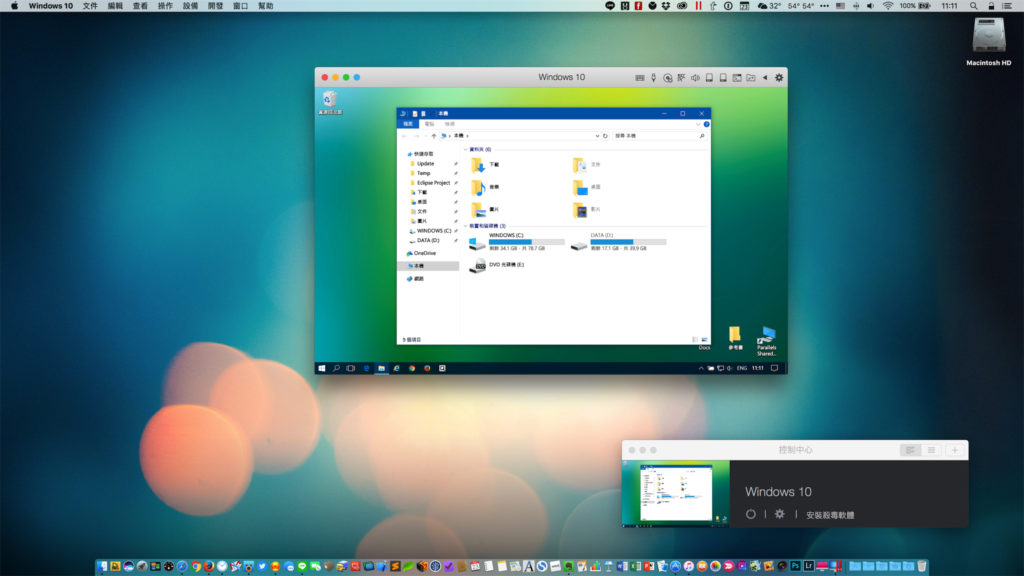Open the 檢視 menu in macOS menu bar
Image resolution: width=1024 pixels, height=576 pixels.
click(140, 6)
